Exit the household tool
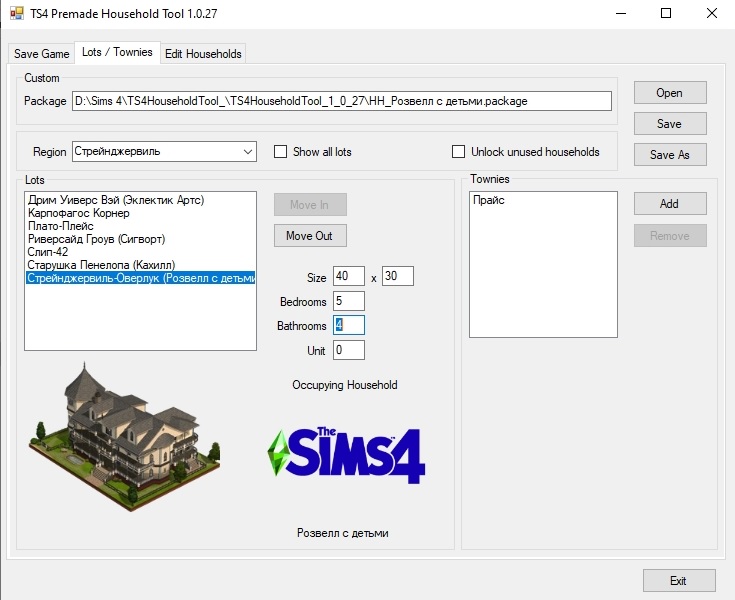 [678, 581]
